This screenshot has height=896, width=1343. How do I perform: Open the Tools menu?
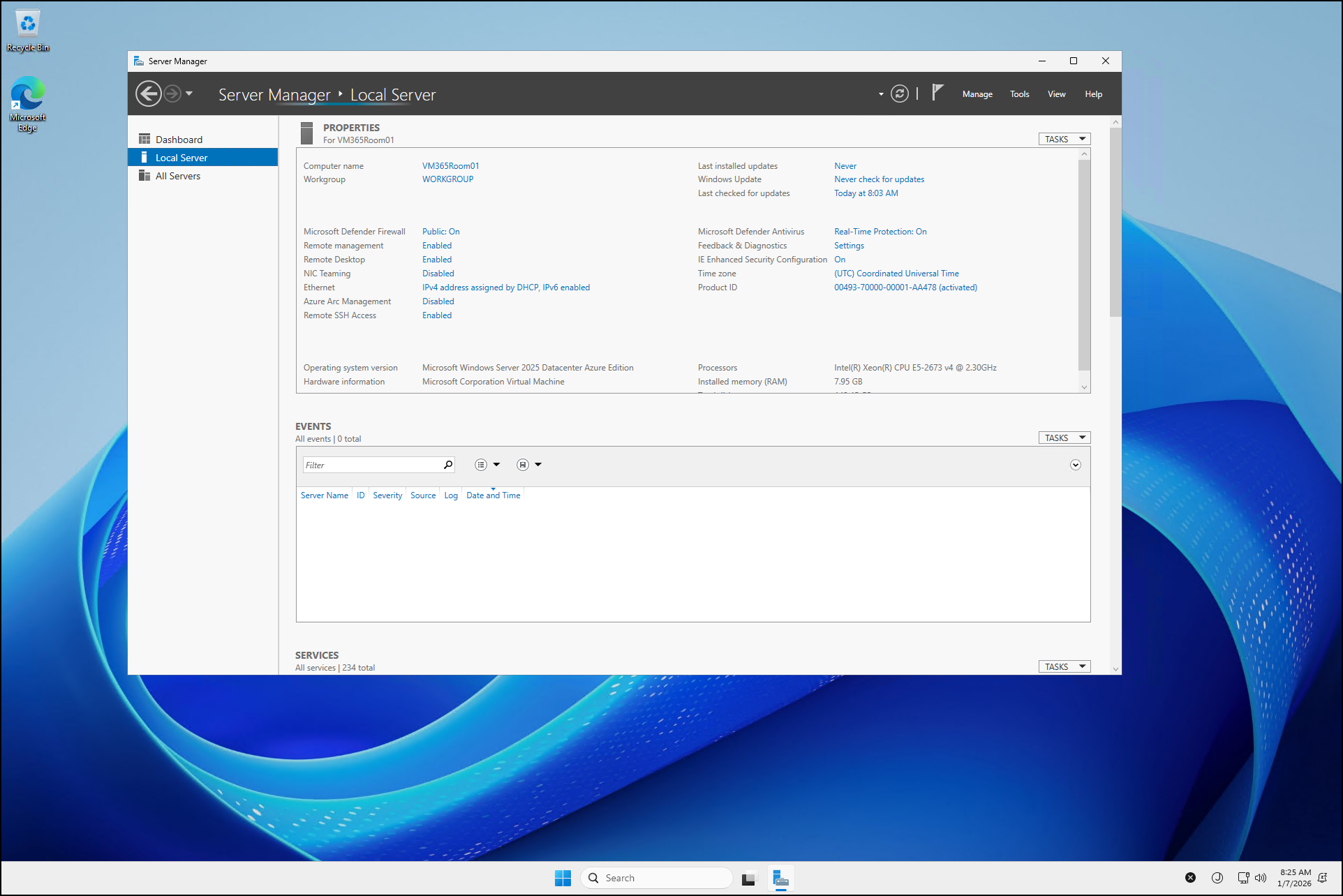point(1019,94)
